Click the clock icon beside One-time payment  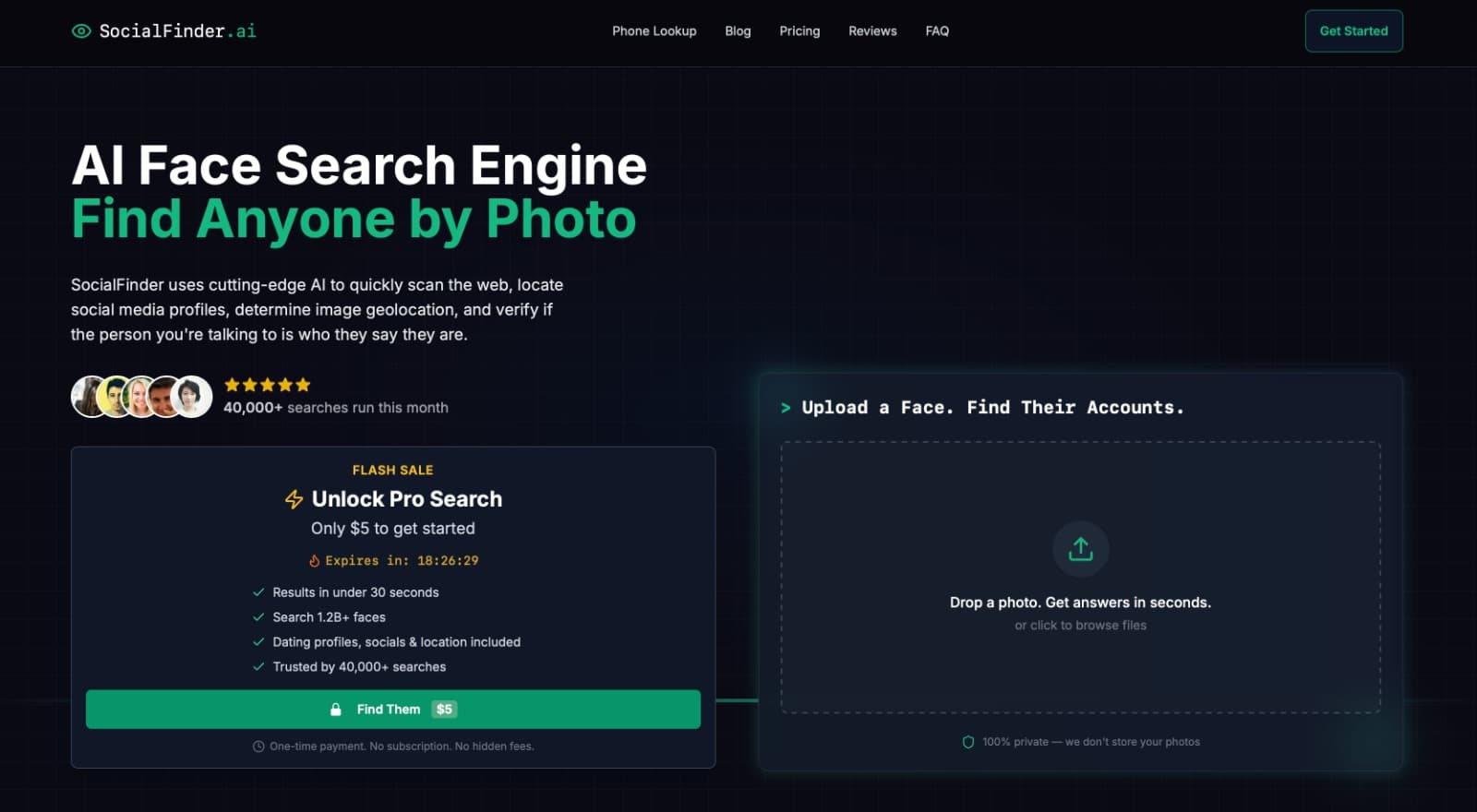[x=258, y=746]
